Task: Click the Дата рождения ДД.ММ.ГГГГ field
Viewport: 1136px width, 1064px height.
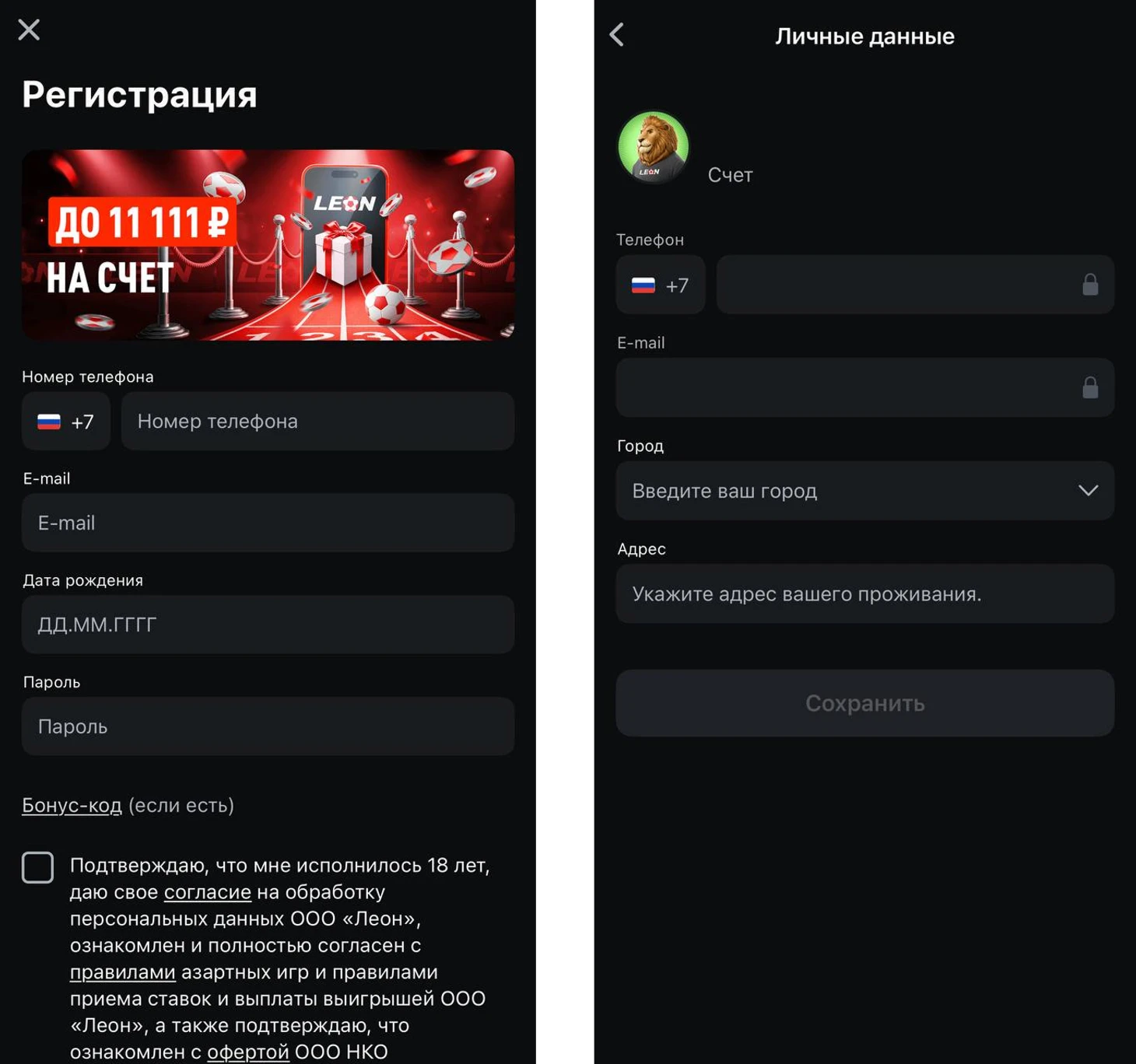Action: click(x=268, y=625)
